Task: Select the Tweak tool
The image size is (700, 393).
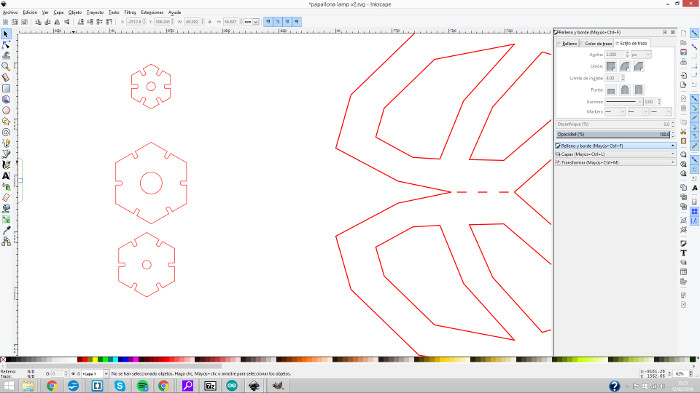Action: [6, 55]
